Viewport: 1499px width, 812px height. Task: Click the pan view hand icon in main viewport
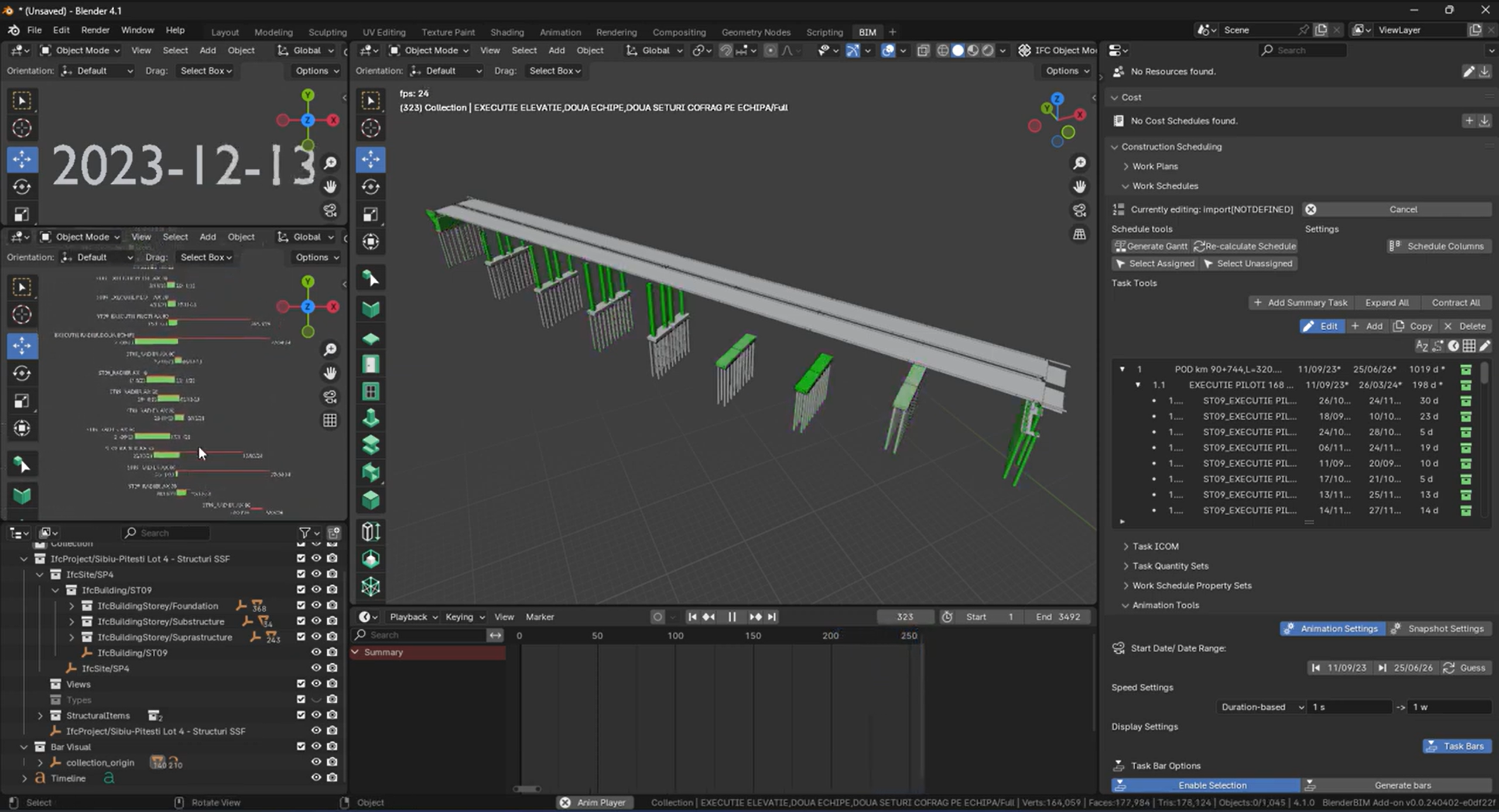[1079, 187]
